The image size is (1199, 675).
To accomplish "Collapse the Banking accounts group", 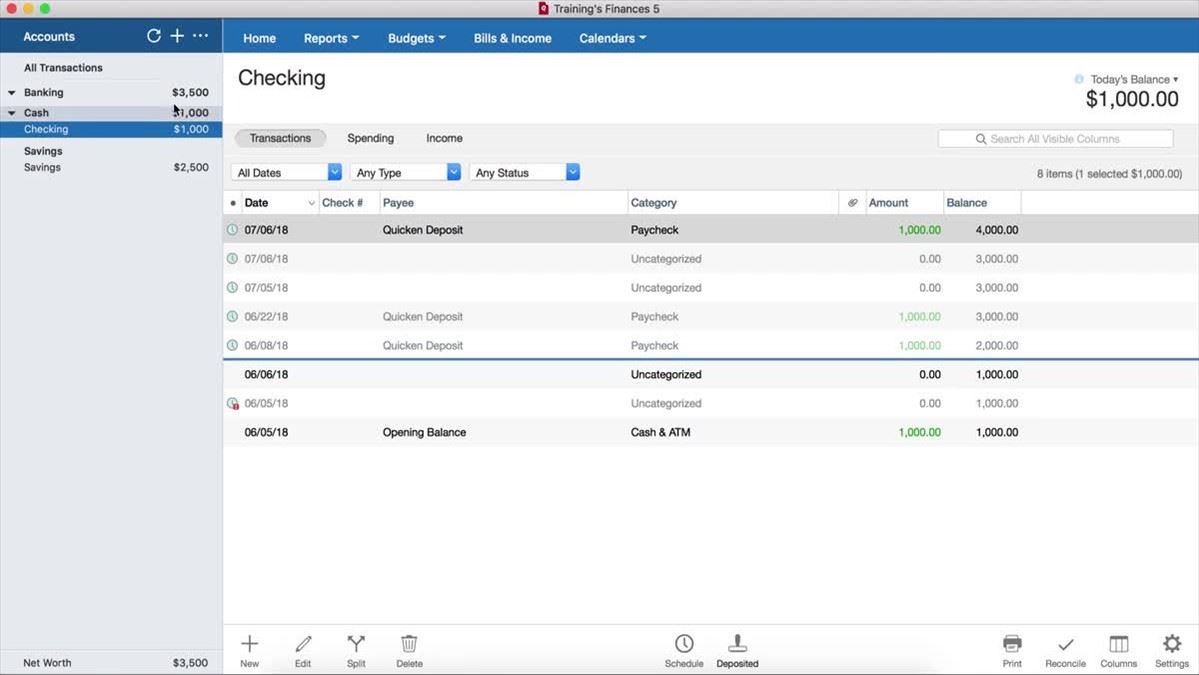I will point(12,93).
